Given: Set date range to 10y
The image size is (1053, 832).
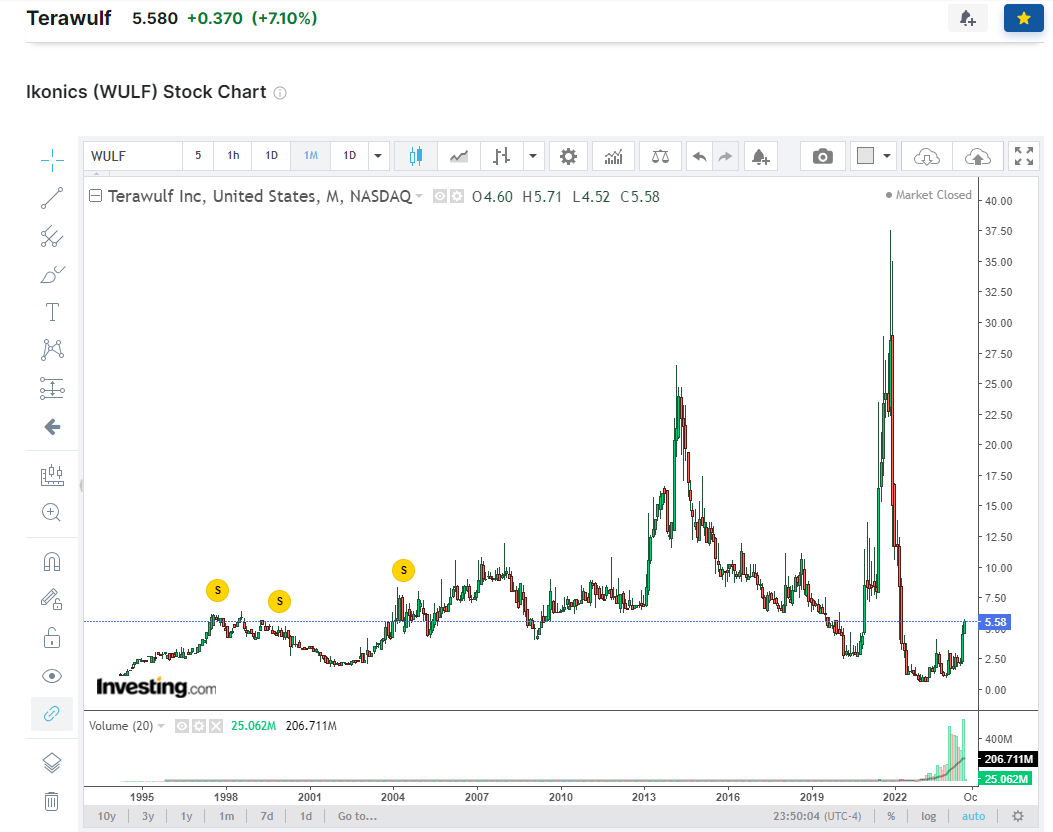Looking at the screenshot, I should click(x=107, y=816).
